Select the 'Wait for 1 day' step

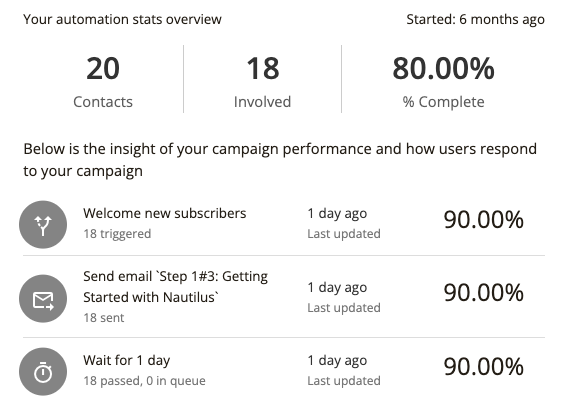click(127, 360)
